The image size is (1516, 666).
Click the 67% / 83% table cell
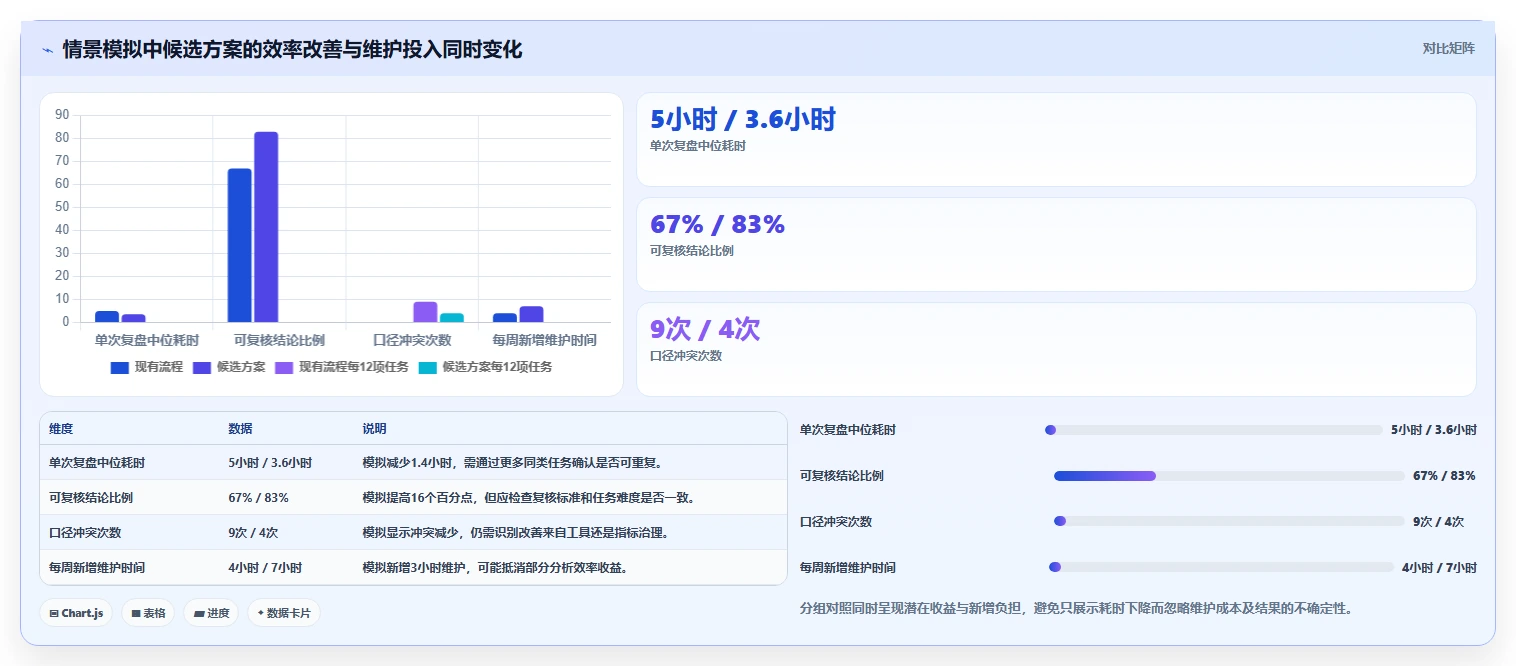pyautogui.click(x=259, y=497)
